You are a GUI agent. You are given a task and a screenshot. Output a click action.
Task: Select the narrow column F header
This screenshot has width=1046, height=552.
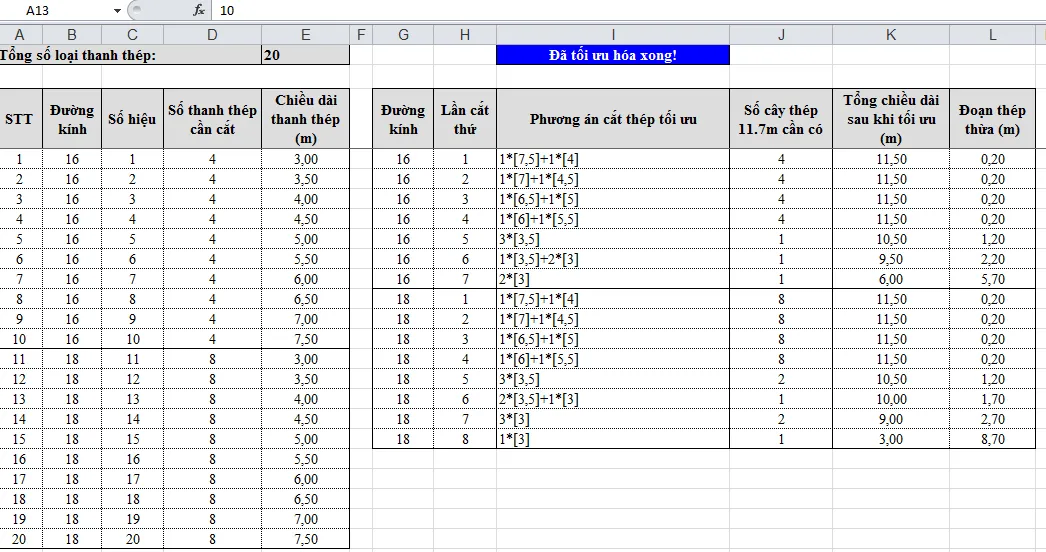coord(361,35)
